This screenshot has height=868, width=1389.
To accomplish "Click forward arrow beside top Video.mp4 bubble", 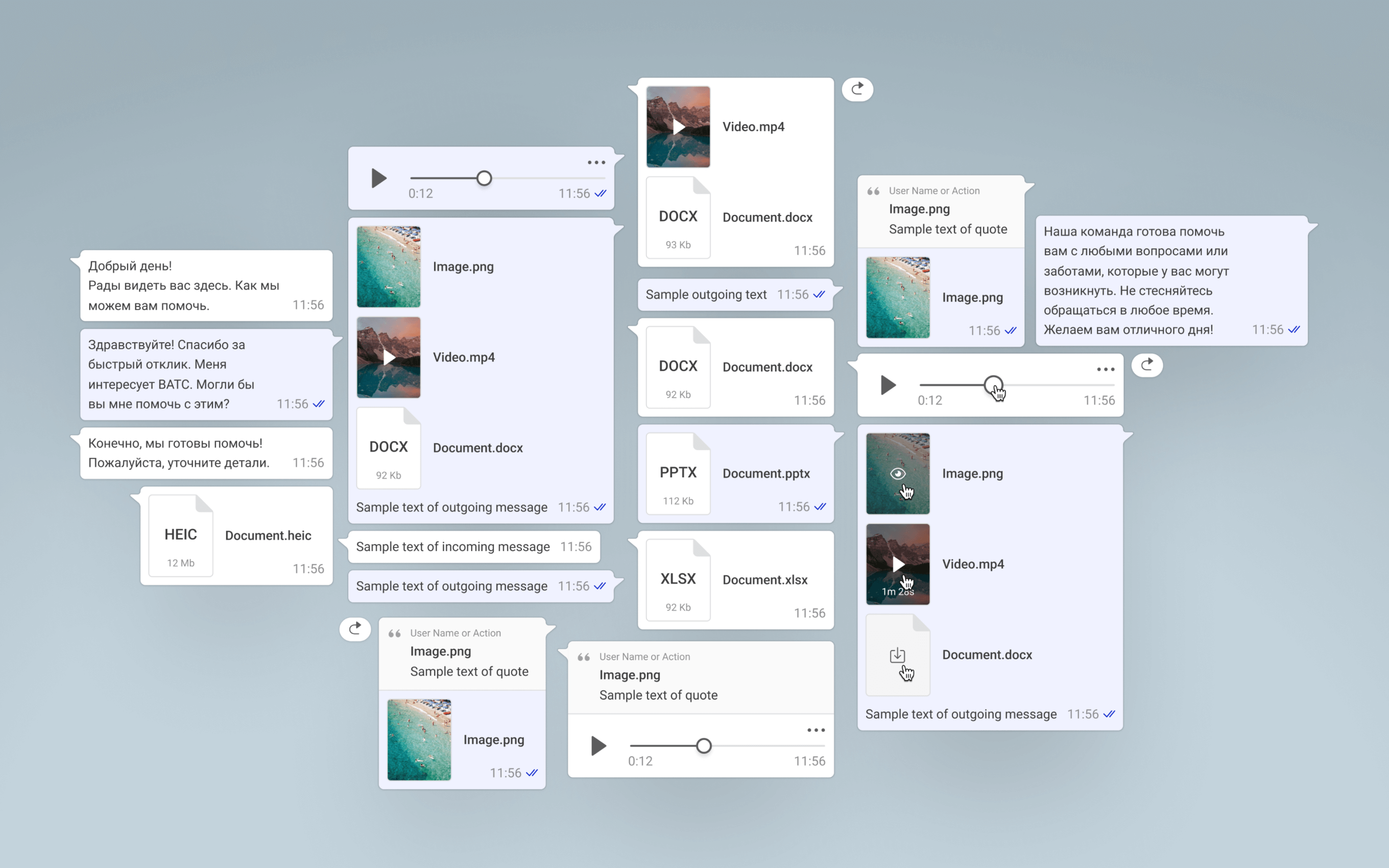I will tap(857, 89).
